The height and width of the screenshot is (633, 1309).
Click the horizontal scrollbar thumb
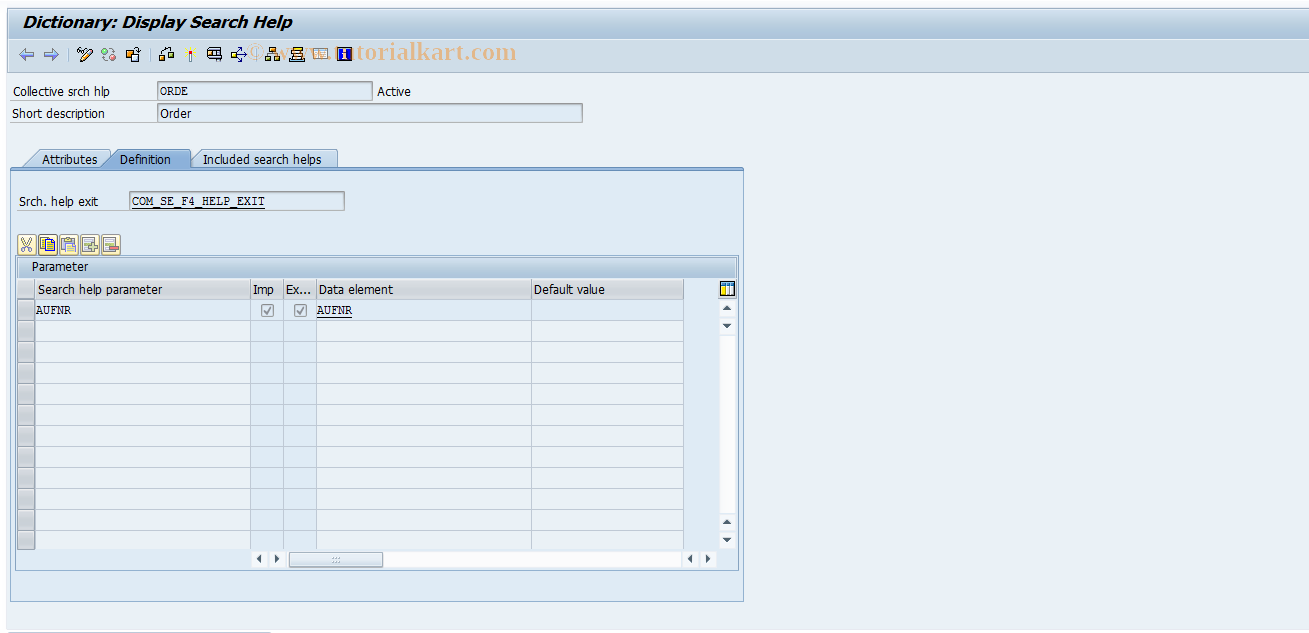click(336, 559)
